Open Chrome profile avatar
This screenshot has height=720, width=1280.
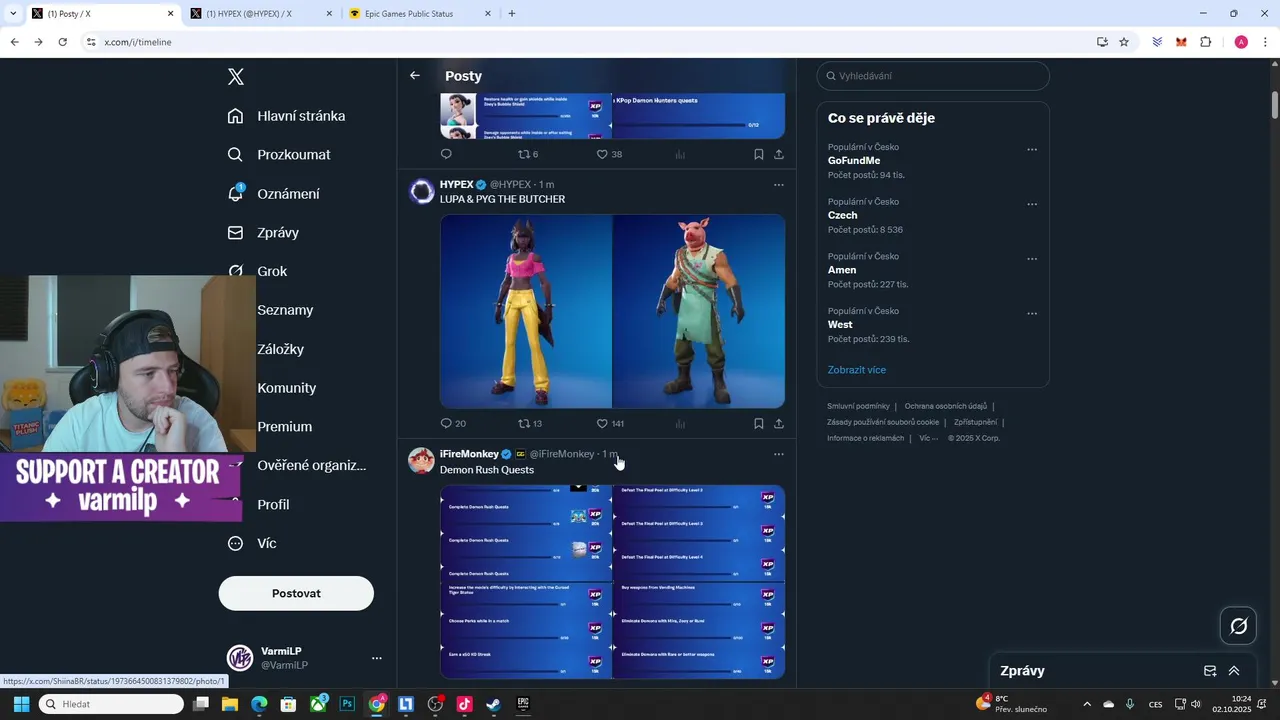pos(1241,42)
